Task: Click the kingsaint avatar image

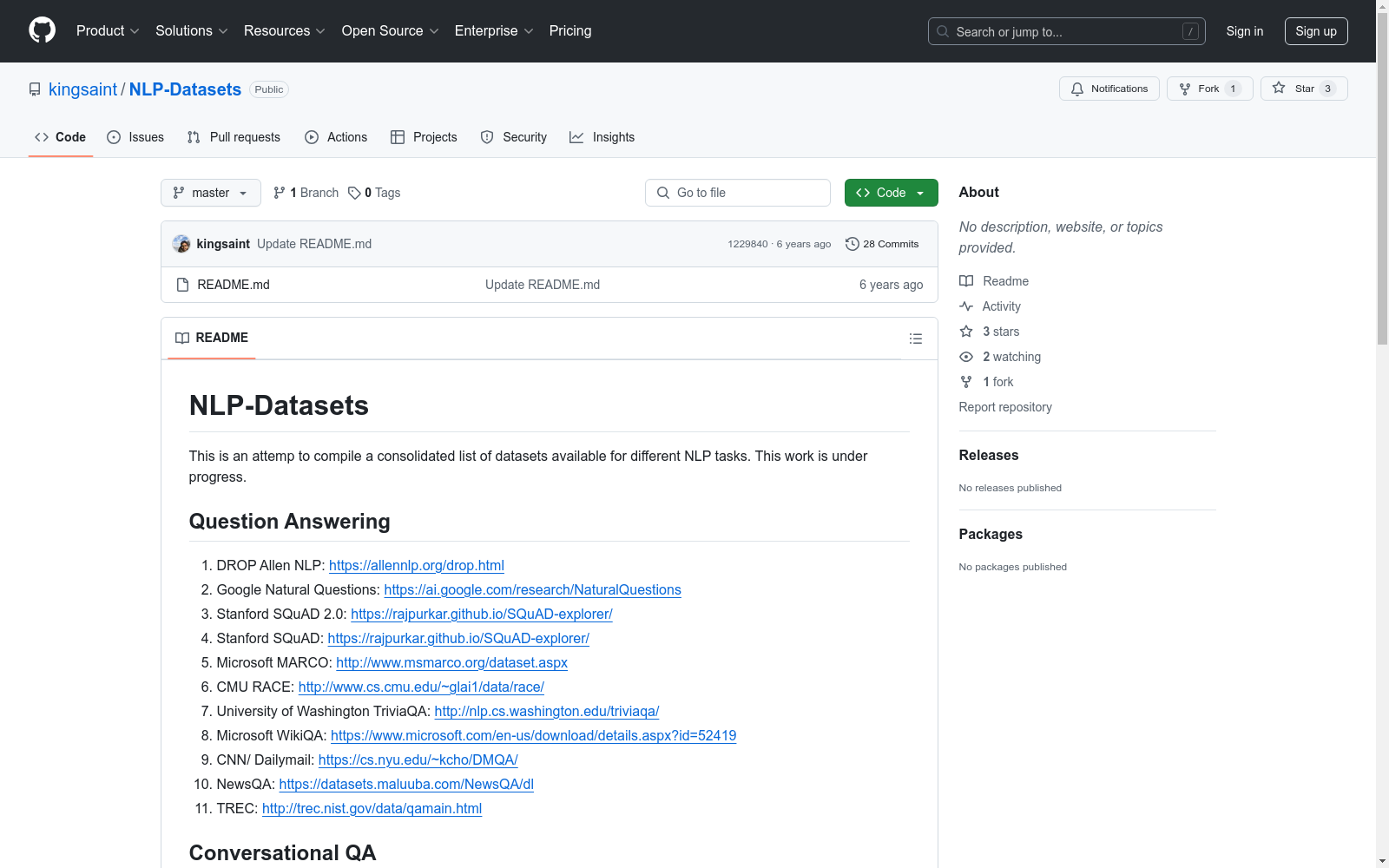Action: 181,244
